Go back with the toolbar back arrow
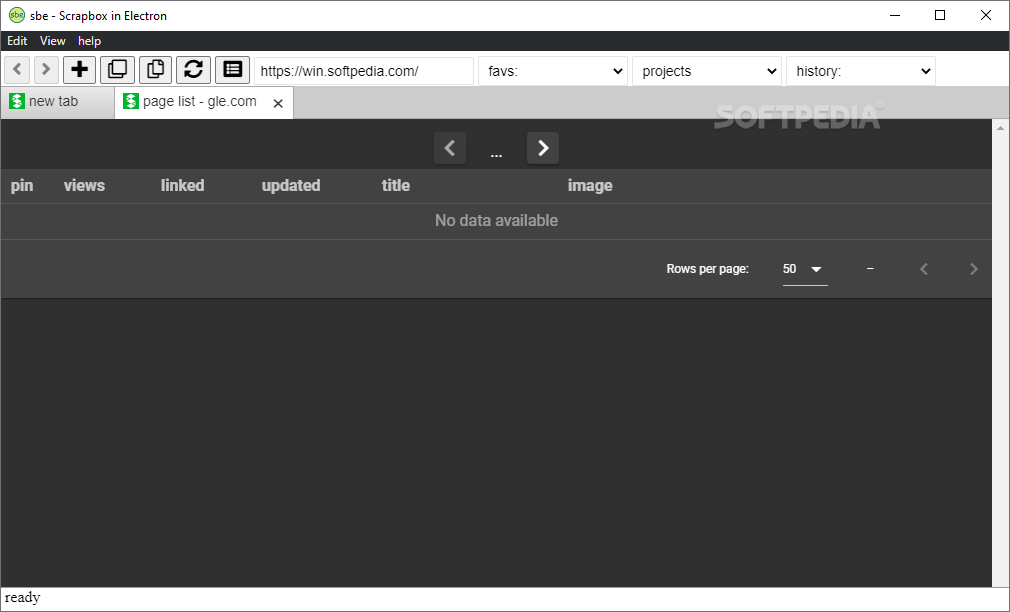The height and width of the screenshot is (612, 1010). (x=17, y=70)
